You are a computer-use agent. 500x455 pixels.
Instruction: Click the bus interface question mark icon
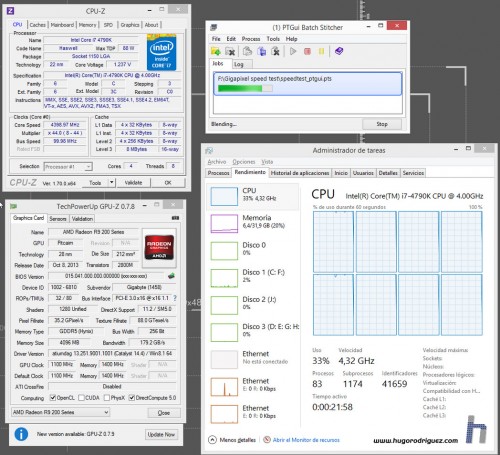coord(175,298)
